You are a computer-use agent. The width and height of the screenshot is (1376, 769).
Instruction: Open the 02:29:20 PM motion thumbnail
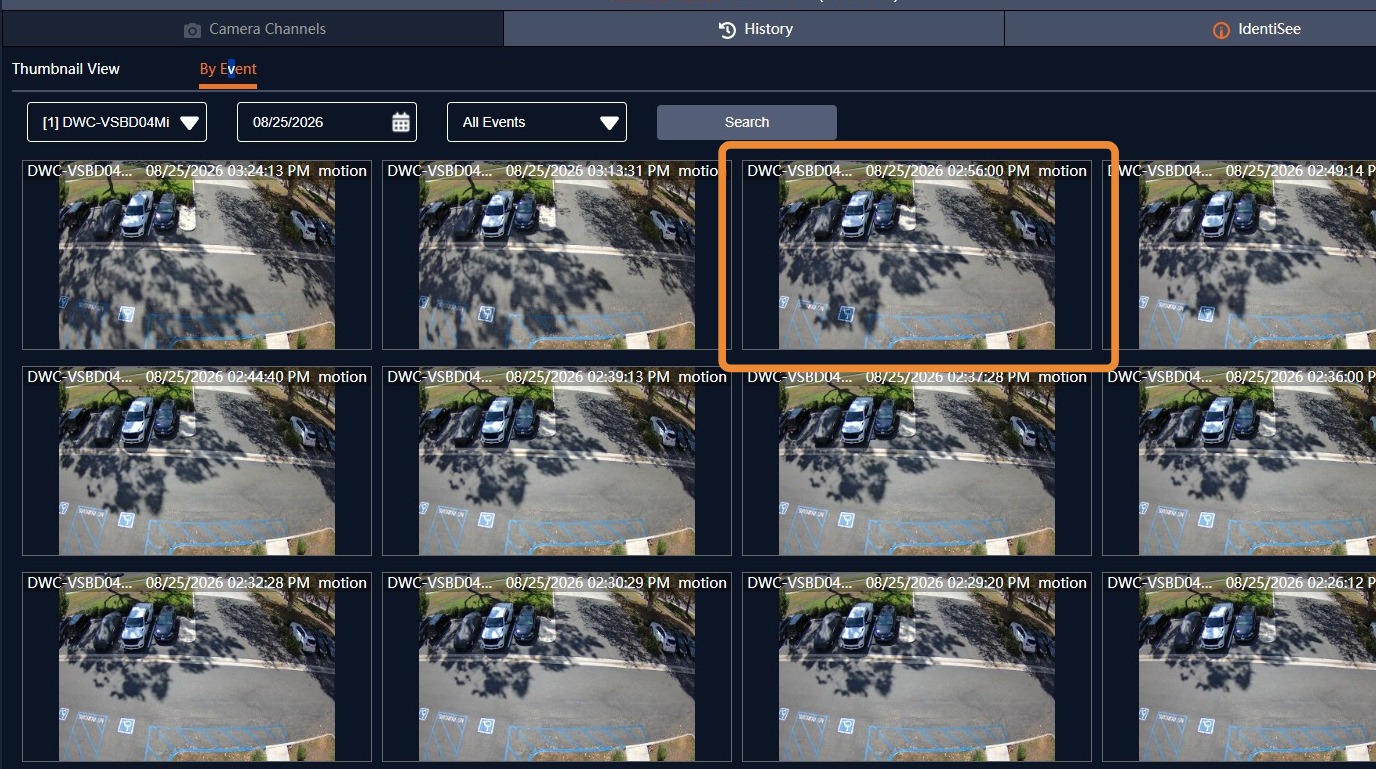coord(917,667)
